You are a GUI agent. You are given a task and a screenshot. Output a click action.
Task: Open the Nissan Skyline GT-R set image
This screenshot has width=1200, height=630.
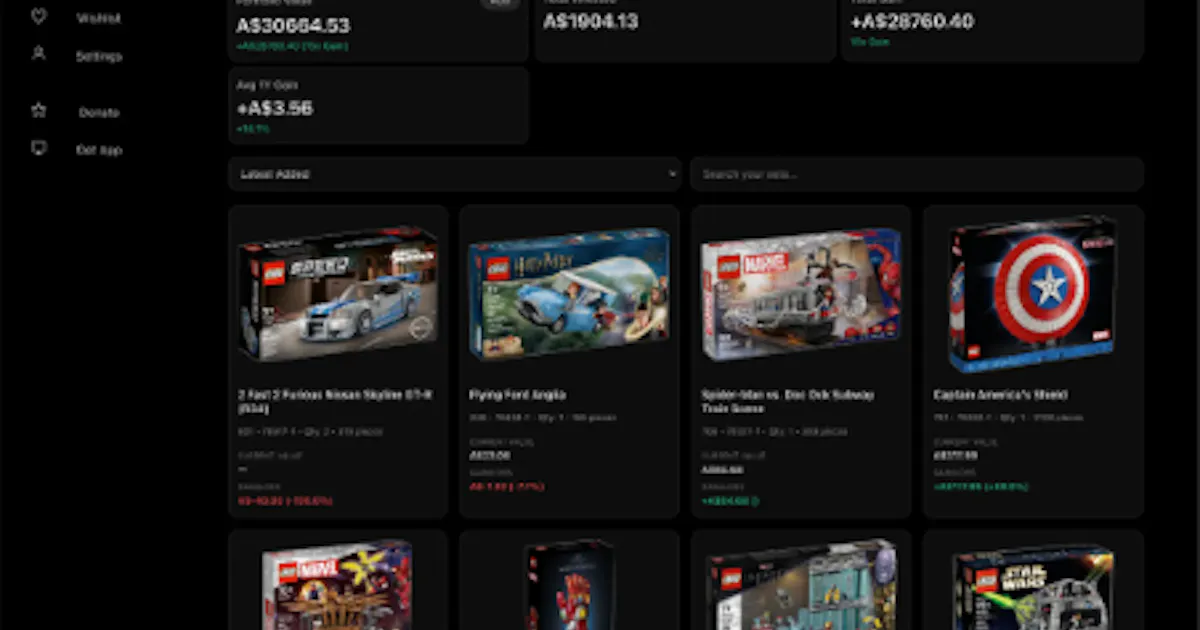coord(338,292)
